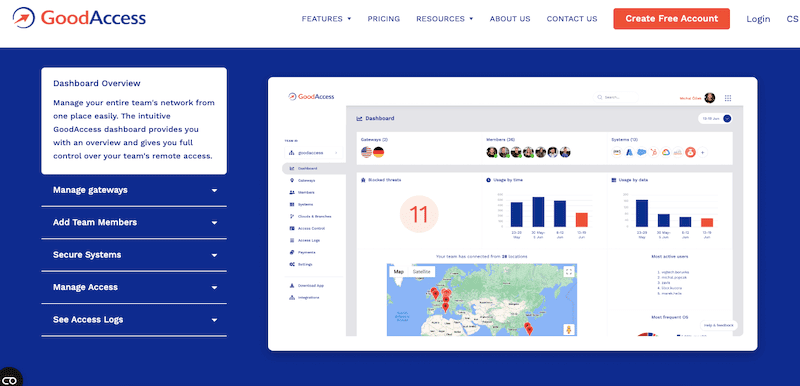Click the dashboard search field
The image size is (800, 386).
click(x=617, y=97)
